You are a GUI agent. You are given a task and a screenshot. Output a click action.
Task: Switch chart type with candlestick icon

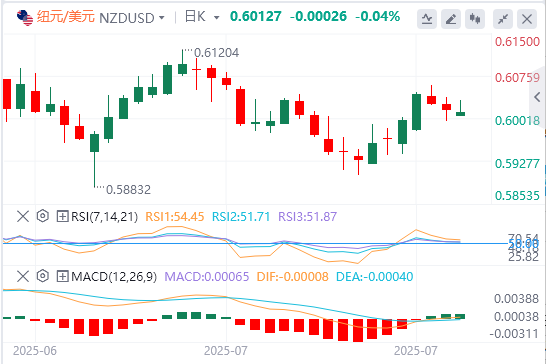[x=475, y=19]
